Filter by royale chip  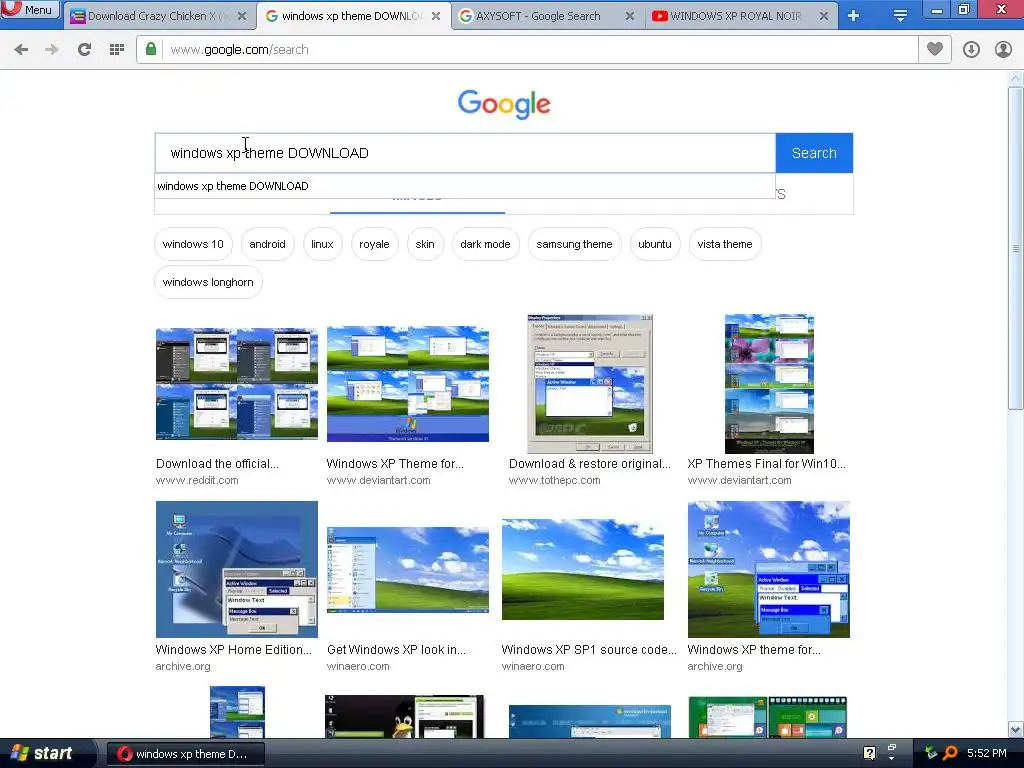pyautogui.click(x=374, y=244)
